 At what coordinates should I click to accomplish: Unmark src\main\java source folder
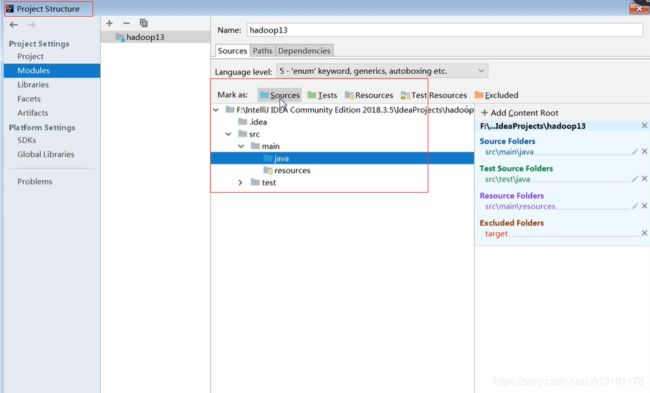click(644, 151)
